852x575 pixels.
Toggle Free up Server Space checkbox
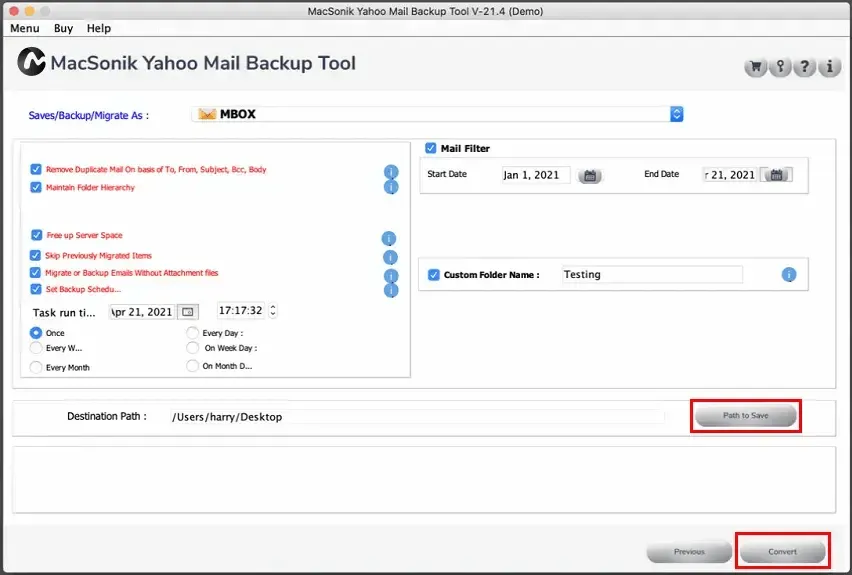36,235
